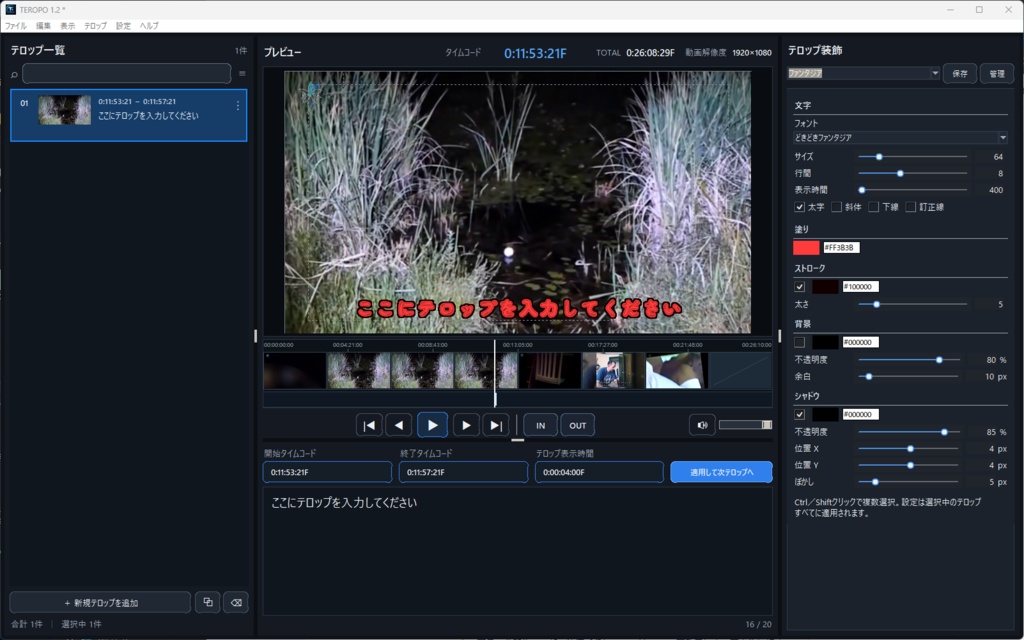Click the サイズ size slider handle
This screenshot has height=640, width=1024.
tap(879, 157)
